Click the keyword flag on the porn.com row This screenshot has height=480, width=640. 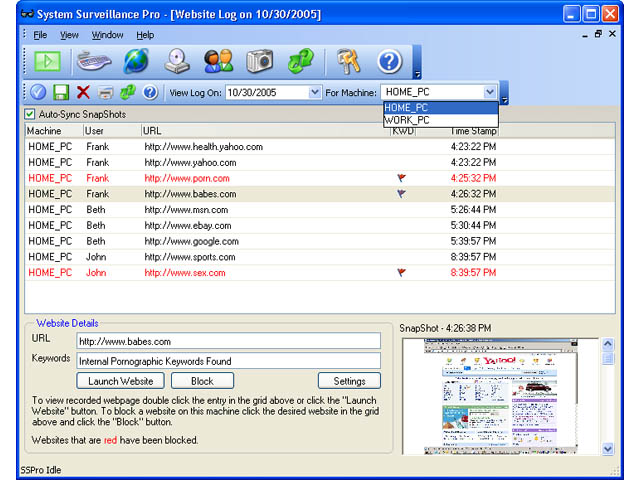click(402, 178)
